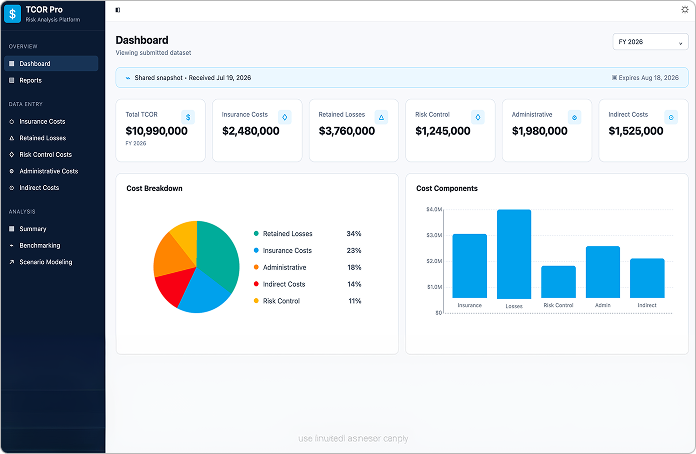Click the red Indirect Costs legend dot
The width and height of the screenshot is (696, 454).
[x=256, y=284]
